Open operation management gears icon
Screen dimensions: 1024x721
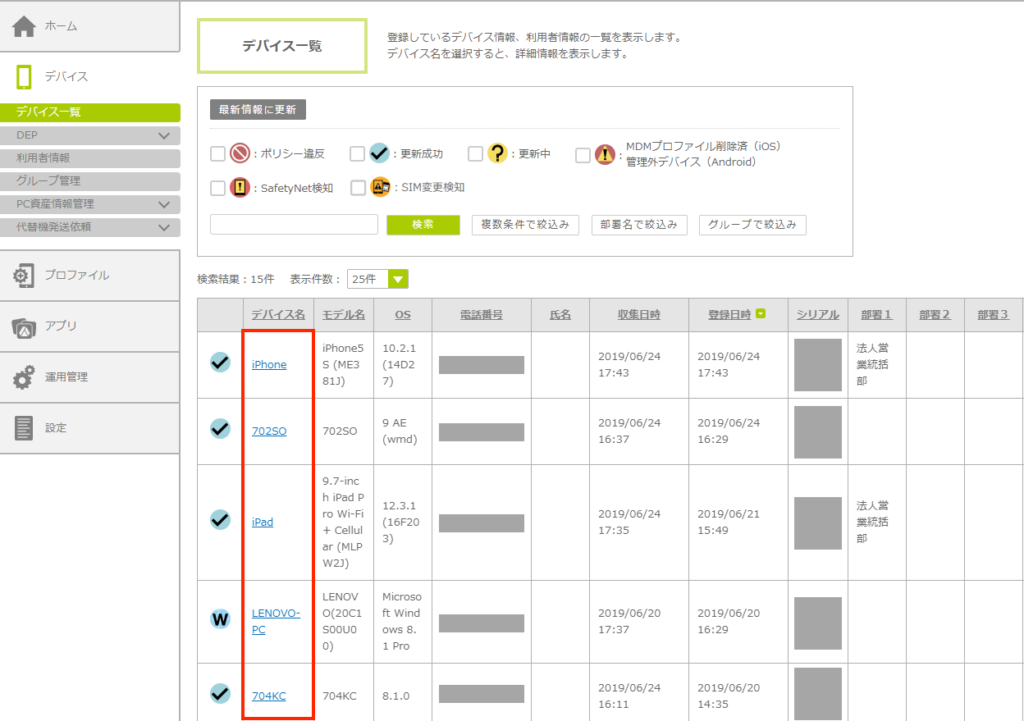[x=25, y=378]
